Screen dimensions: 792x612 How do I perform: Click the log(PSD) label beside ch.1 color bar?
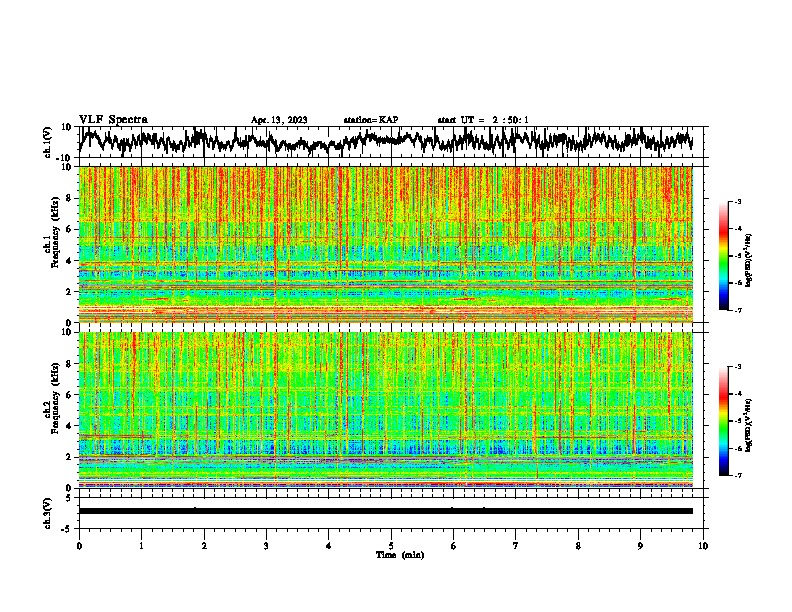(x=749, y=260)
